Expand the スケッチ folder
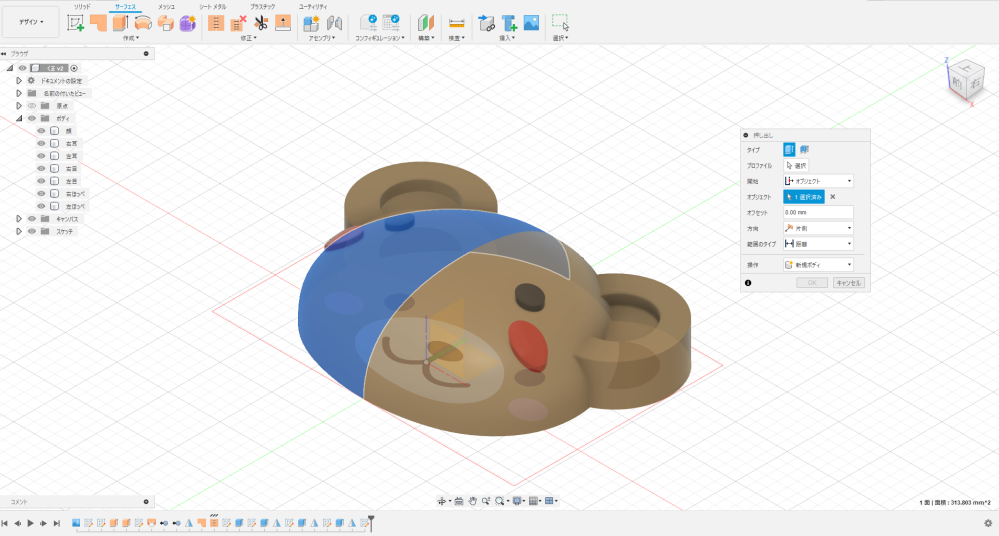999x536 pixels. point(19,231)
